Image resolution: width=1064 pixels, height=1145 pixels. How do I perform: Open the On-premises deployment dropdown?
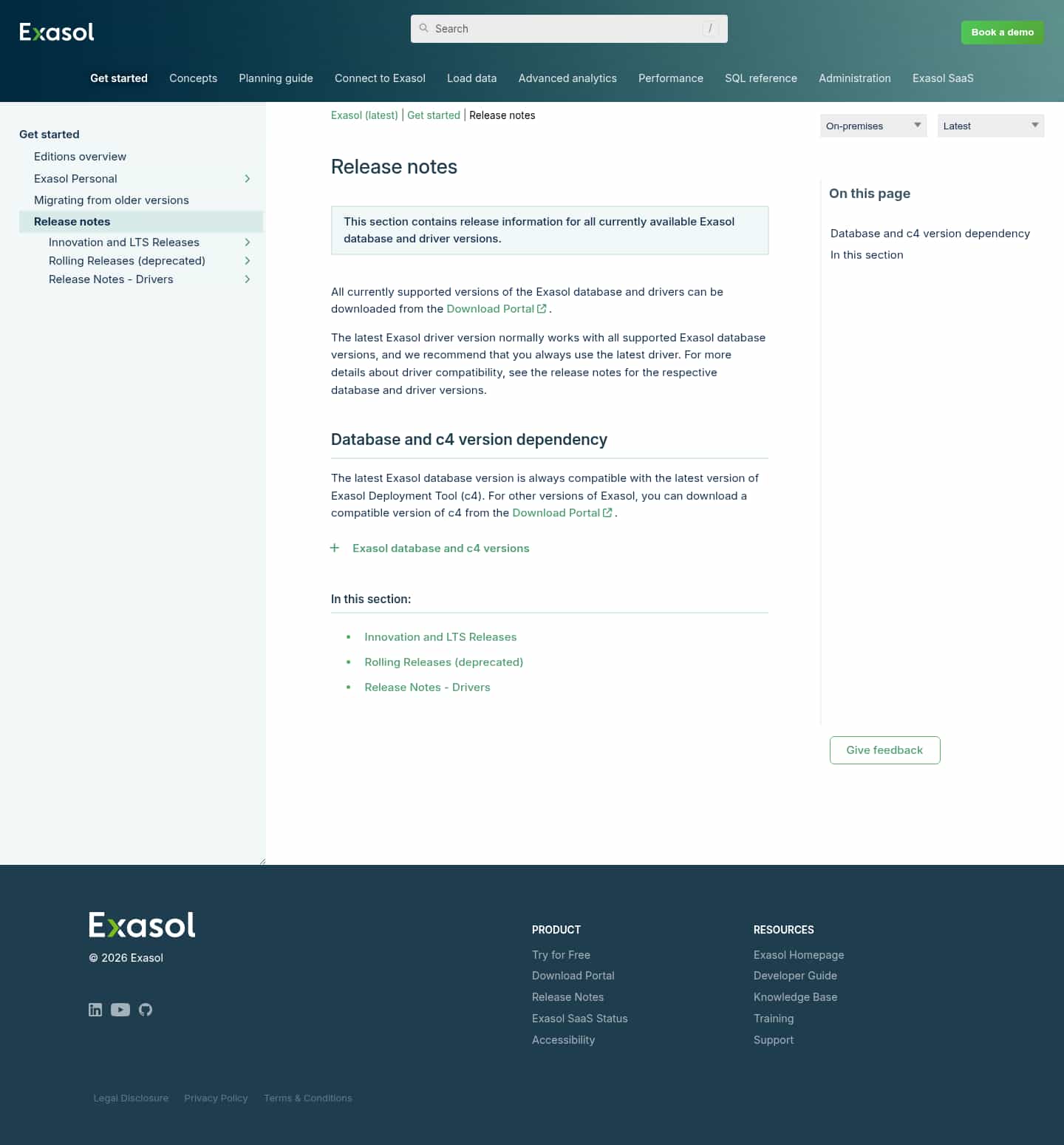[x=873, y=126]
